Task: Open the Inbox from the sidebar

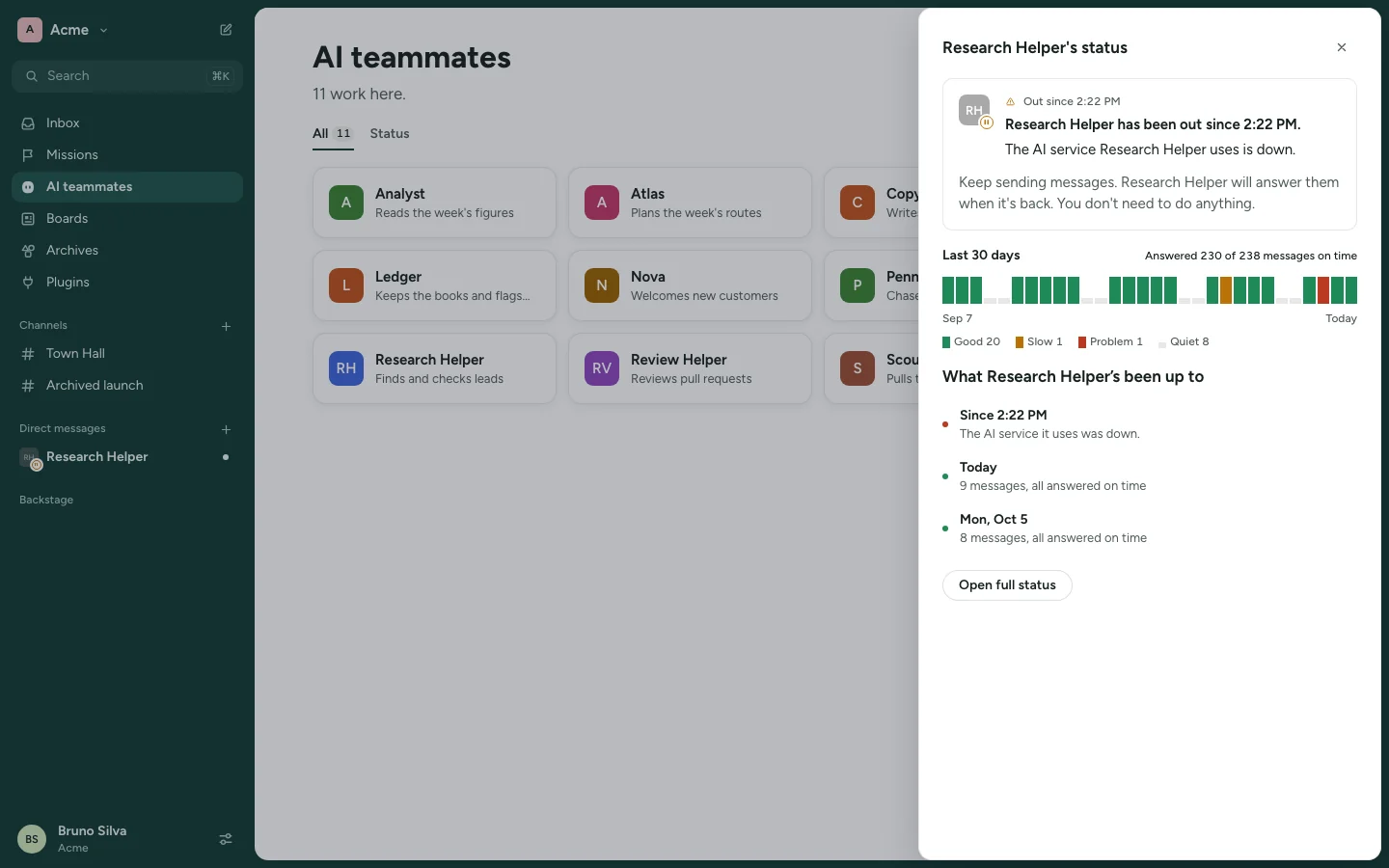Action: (127, 123)
